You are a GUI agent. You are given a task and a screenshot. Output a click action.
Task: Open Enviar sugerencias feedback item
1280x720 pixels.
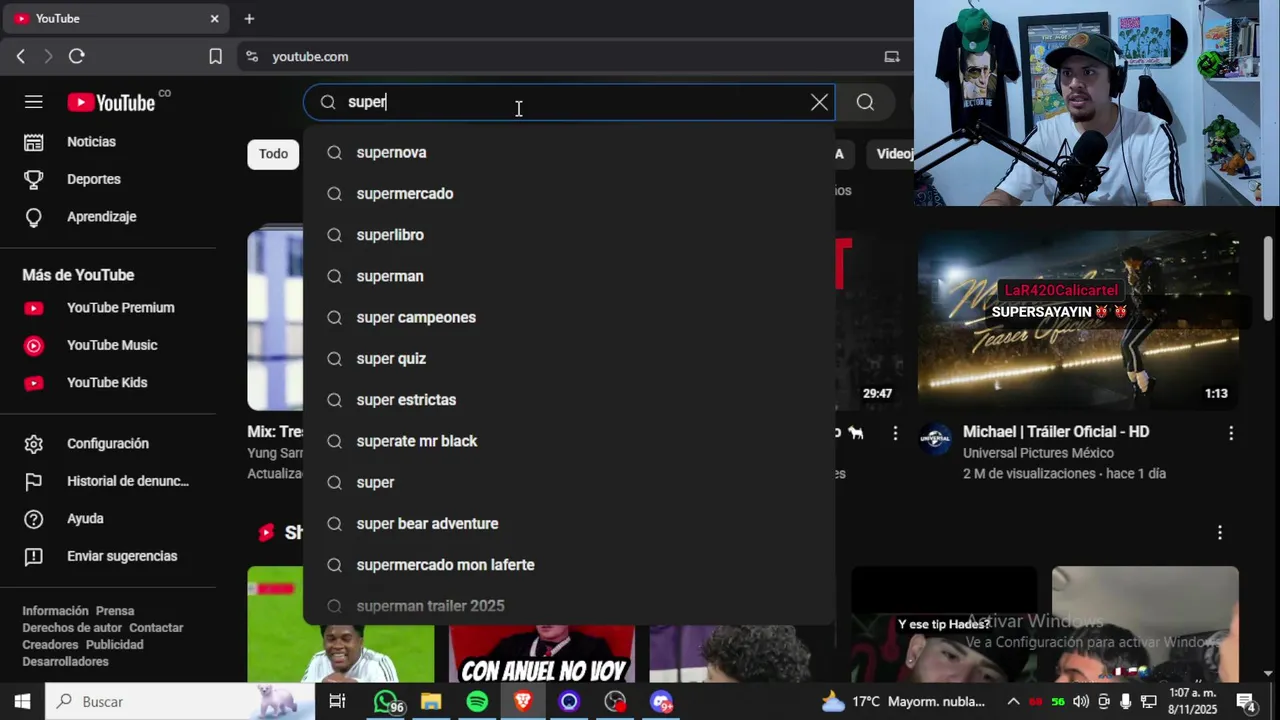[108, 556]
